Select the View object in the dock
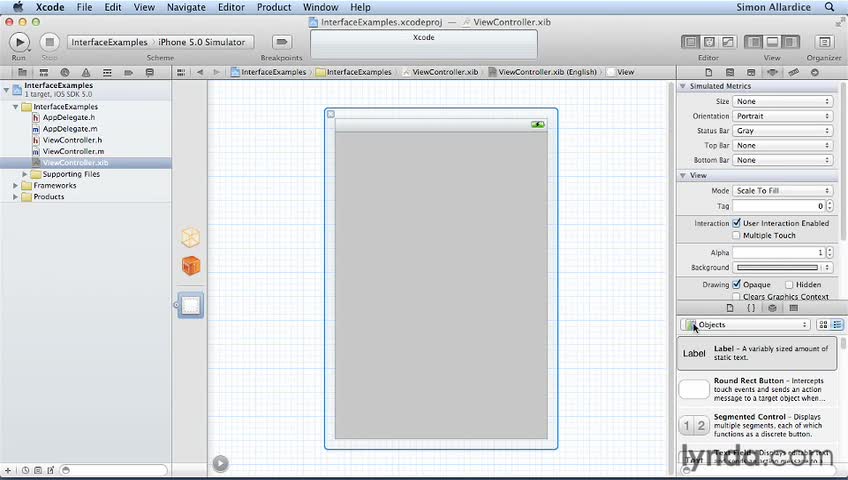The height and width of the screenshot is (480, 848). [190, 305]
